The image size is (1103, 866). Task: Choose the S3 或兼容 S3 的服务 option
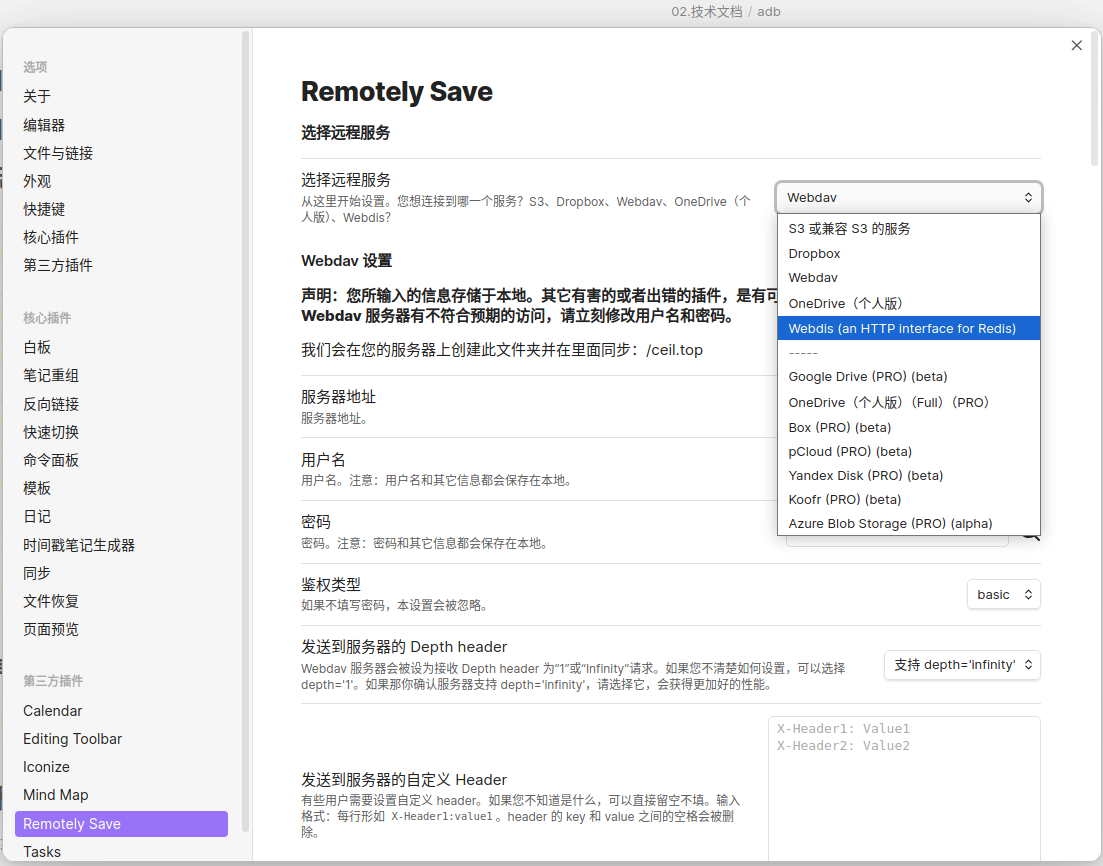point(849,228)
